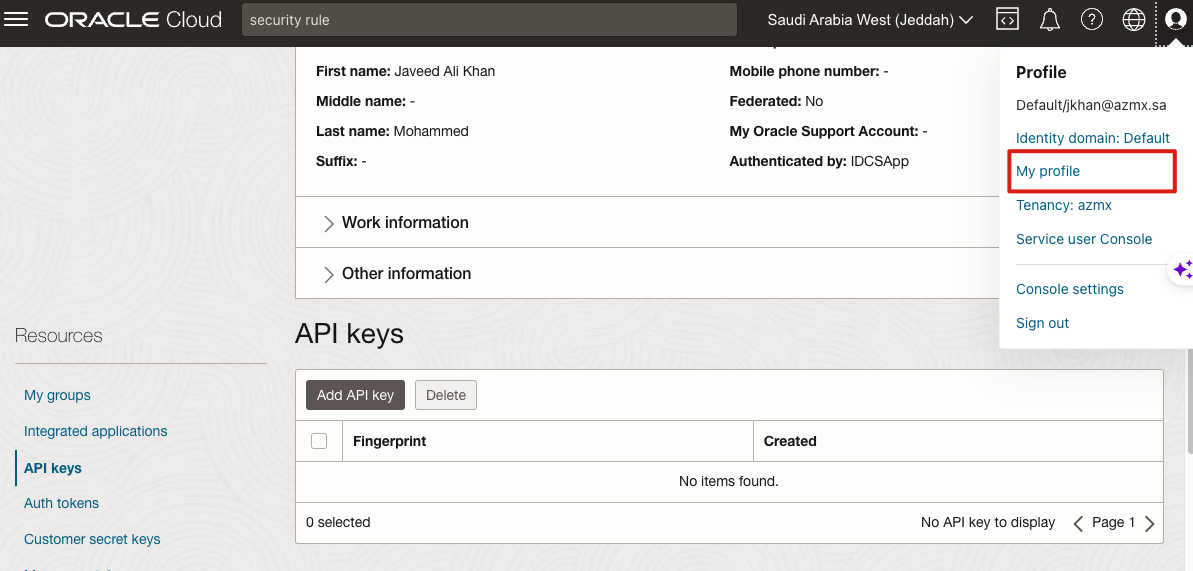Screen dimensions: 1193x571
Task: Open the Integrated applications link
Action: coord(95,431)
